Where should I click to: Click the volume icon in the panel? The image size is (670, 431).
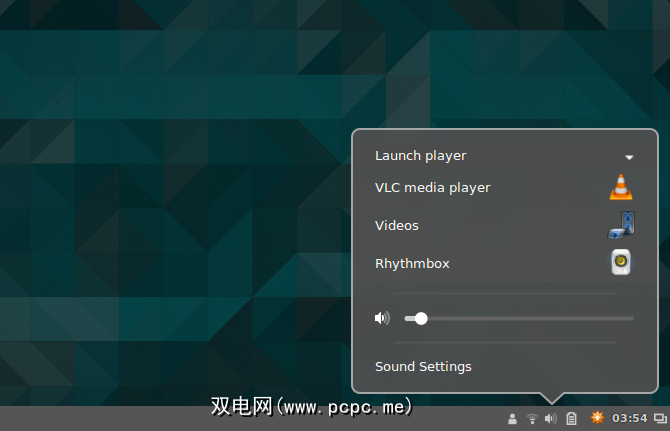pyautogui.click(x=551, y=419)
